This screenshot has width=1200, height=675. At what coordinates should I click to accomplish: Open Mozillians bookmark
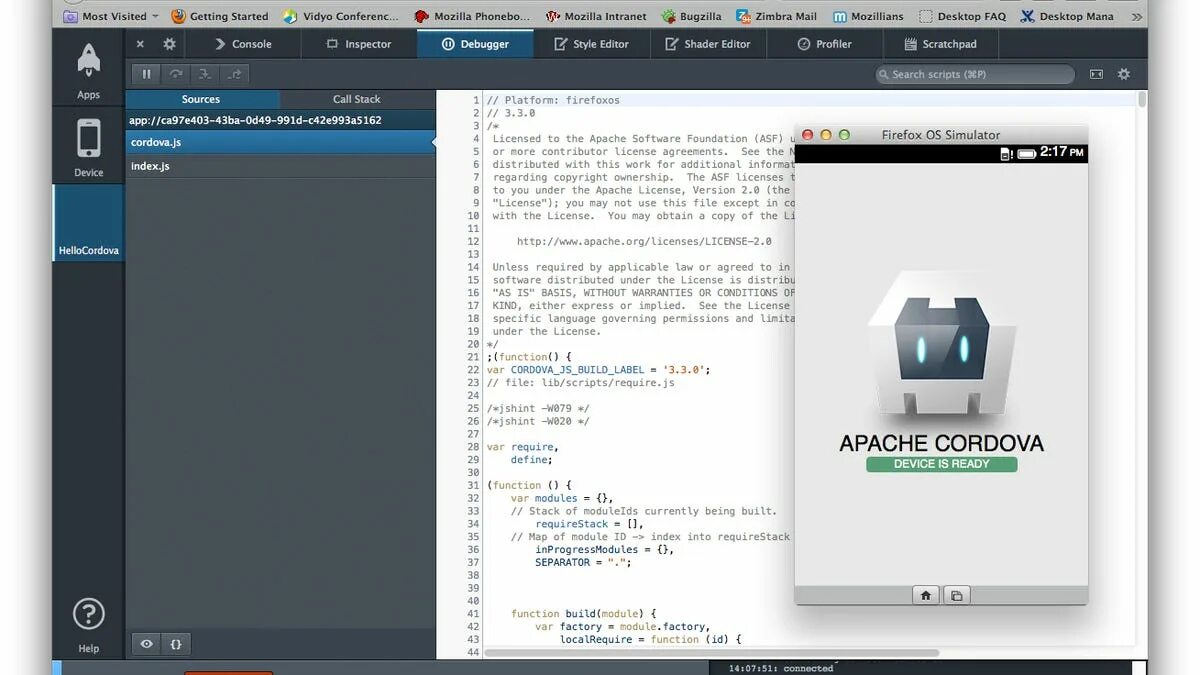point(868,16)
